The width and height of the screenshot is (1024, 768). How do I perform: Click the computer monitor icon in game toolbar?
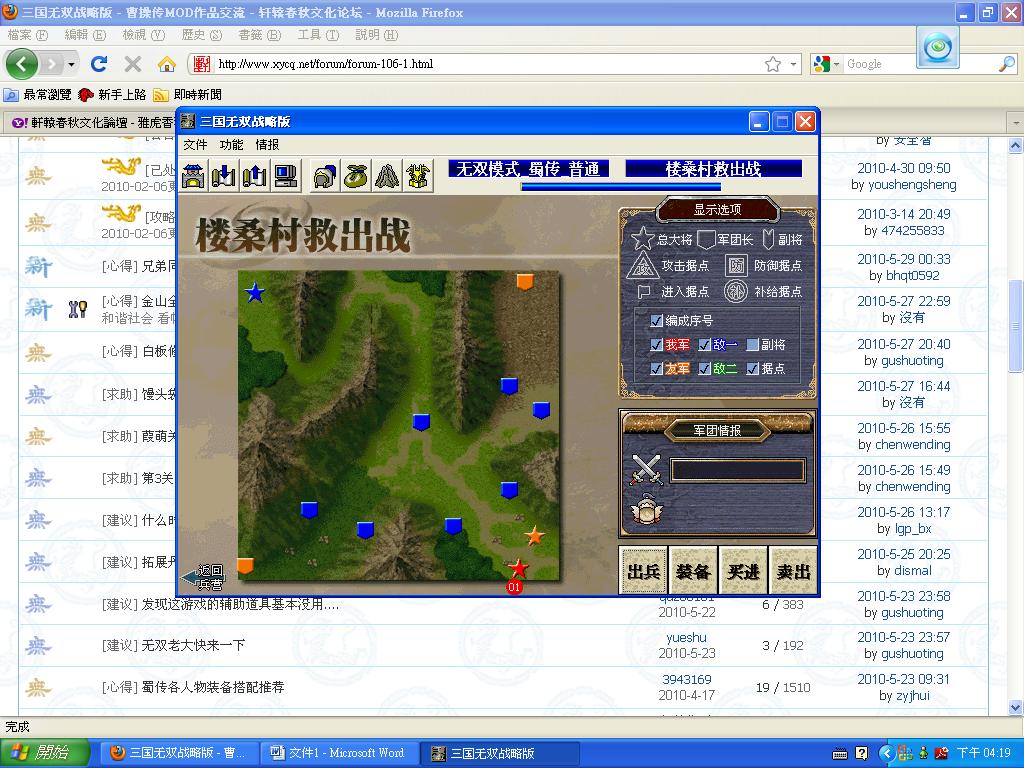coord(286,175)
